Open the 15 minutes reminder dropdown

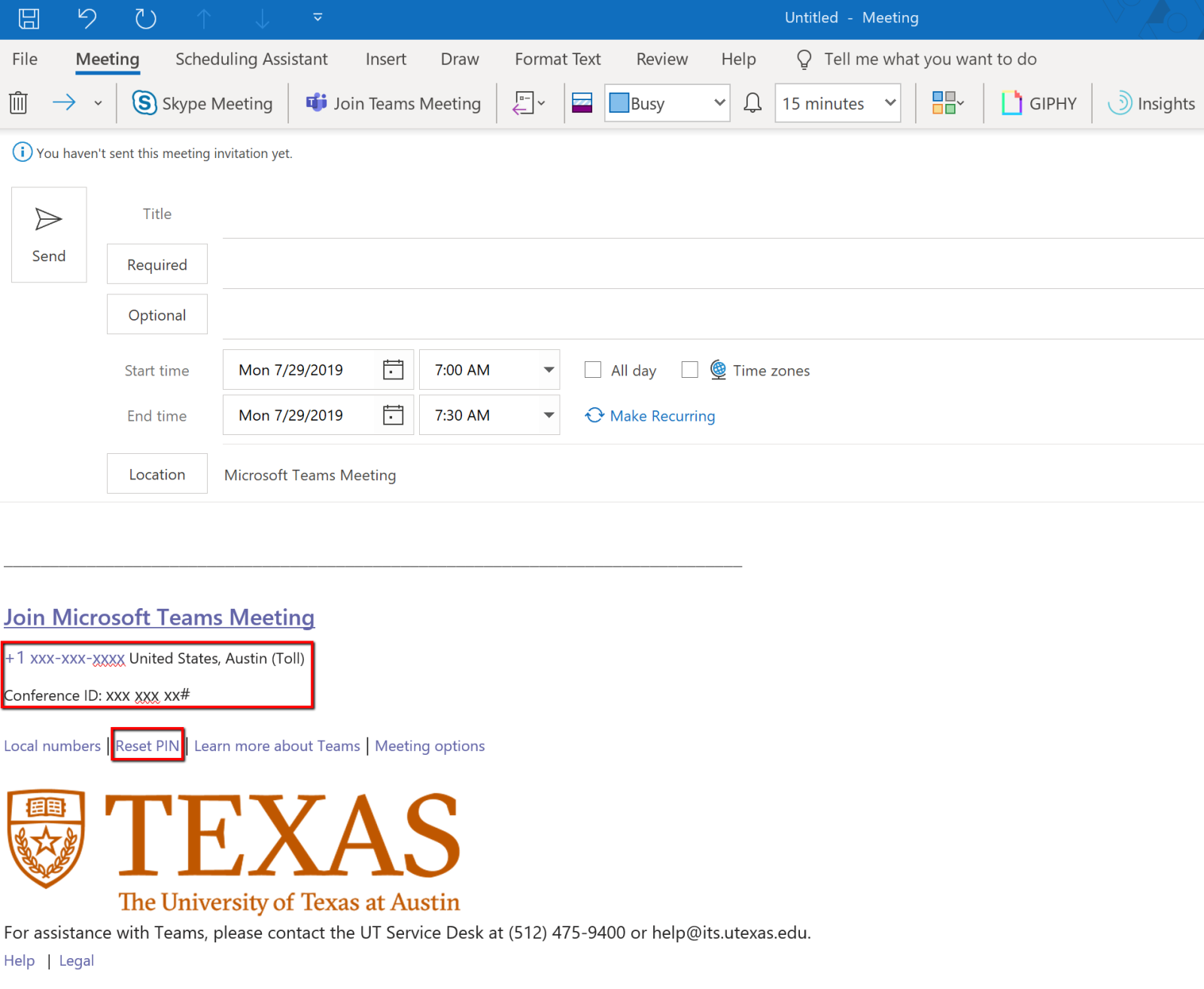pos(890,103)
